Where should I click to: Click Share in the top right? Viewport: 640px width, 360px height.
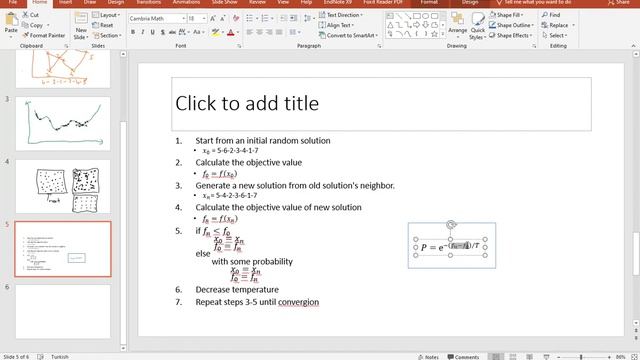619,2
